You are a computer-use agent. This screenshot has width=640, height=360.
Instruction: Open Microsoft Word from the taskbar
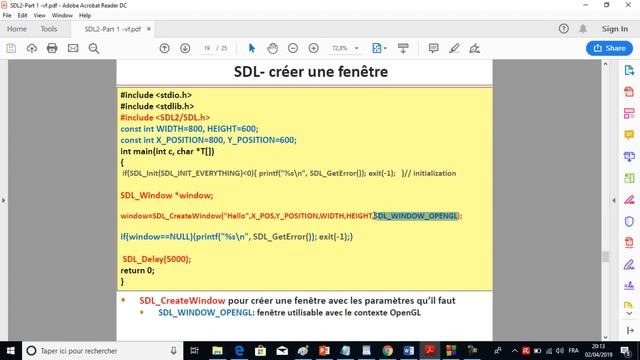click(409, 351)
